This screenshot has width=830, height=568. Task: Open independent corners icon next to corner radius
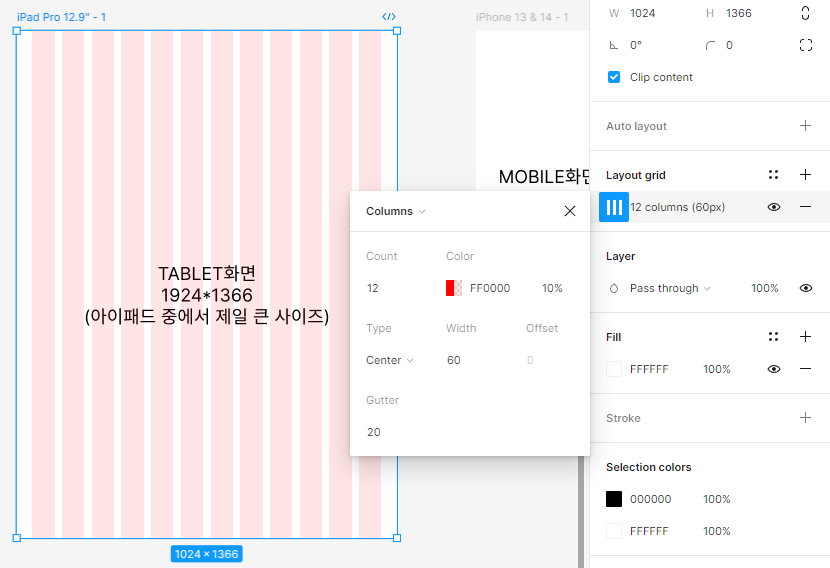(x=806, y=45)
